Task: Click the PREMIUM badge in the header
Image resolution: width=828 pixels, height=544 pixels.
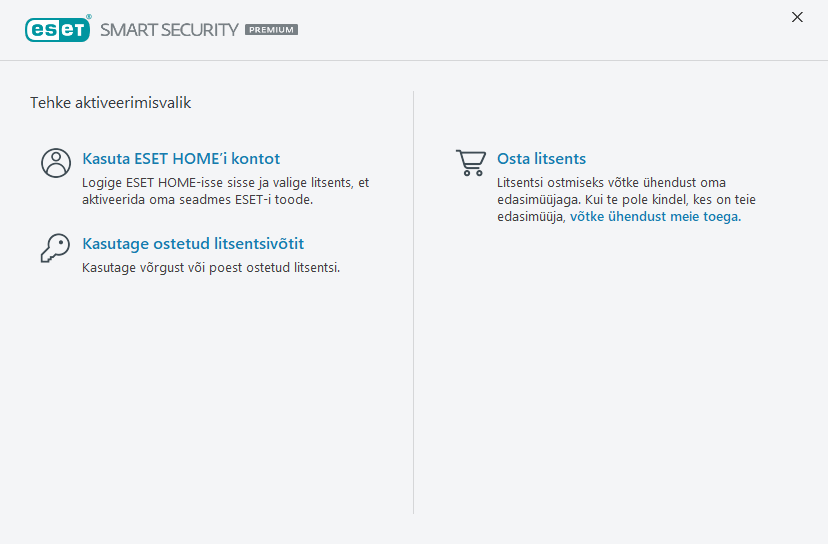Action: pos(271,30)
